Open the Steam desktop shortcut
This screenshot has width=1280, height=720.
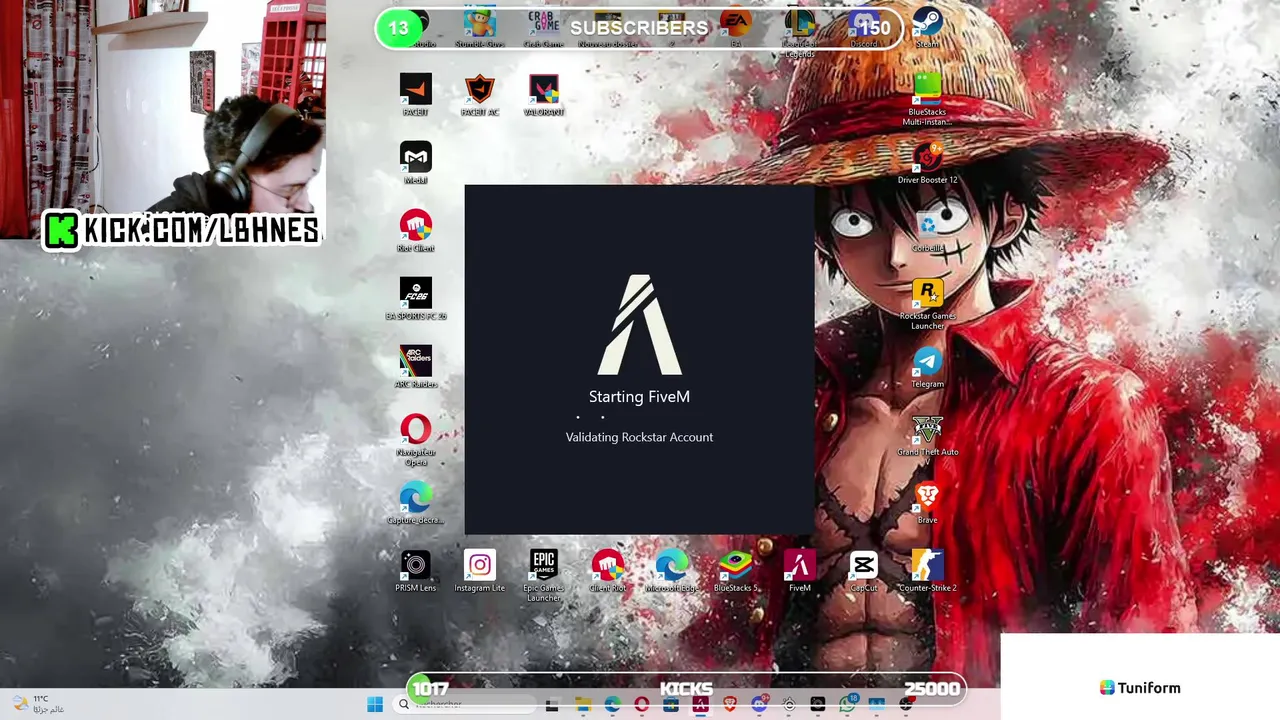928,27
